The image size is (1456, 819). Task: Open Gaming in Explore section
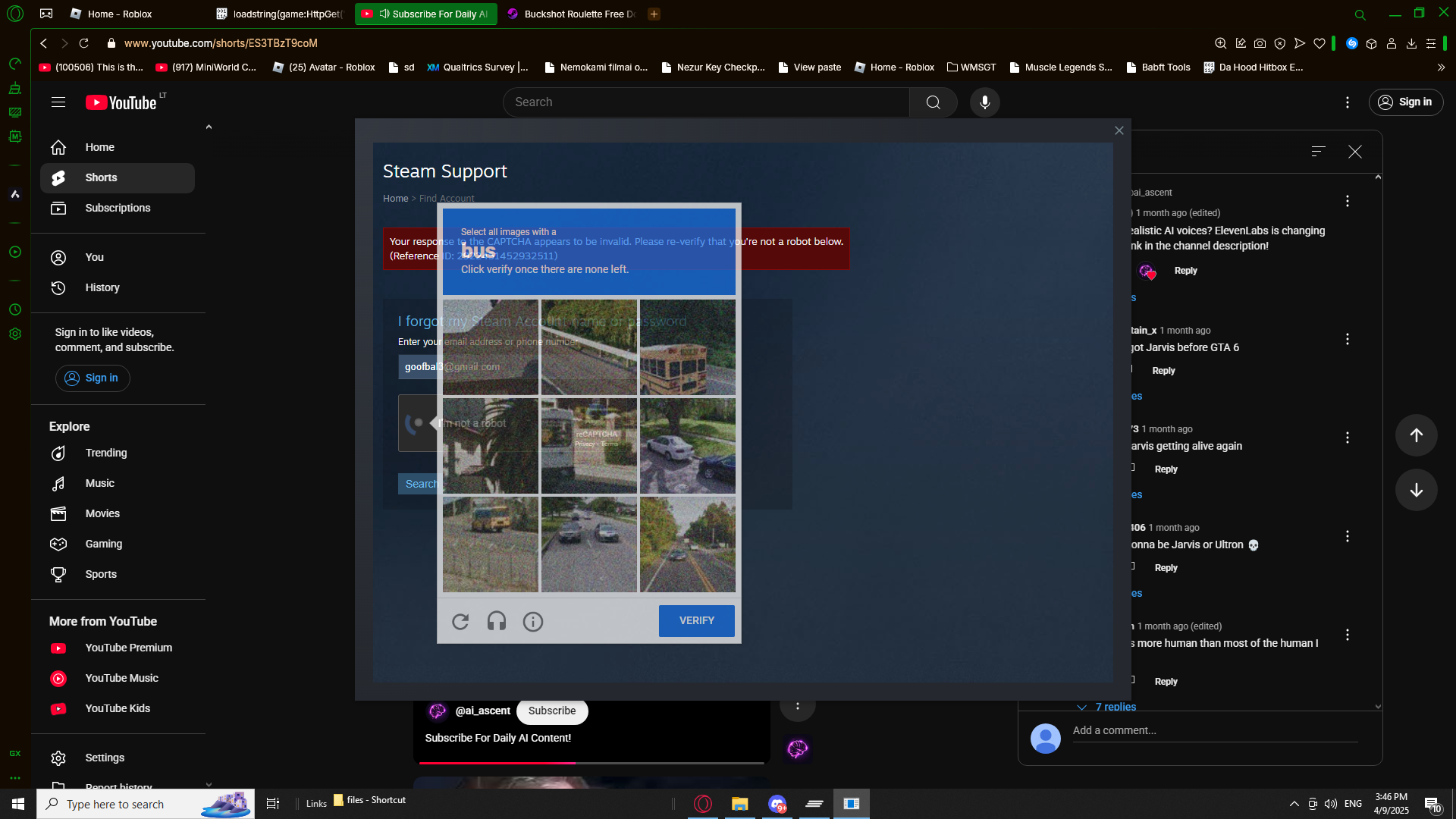click(x=118, y=544)
